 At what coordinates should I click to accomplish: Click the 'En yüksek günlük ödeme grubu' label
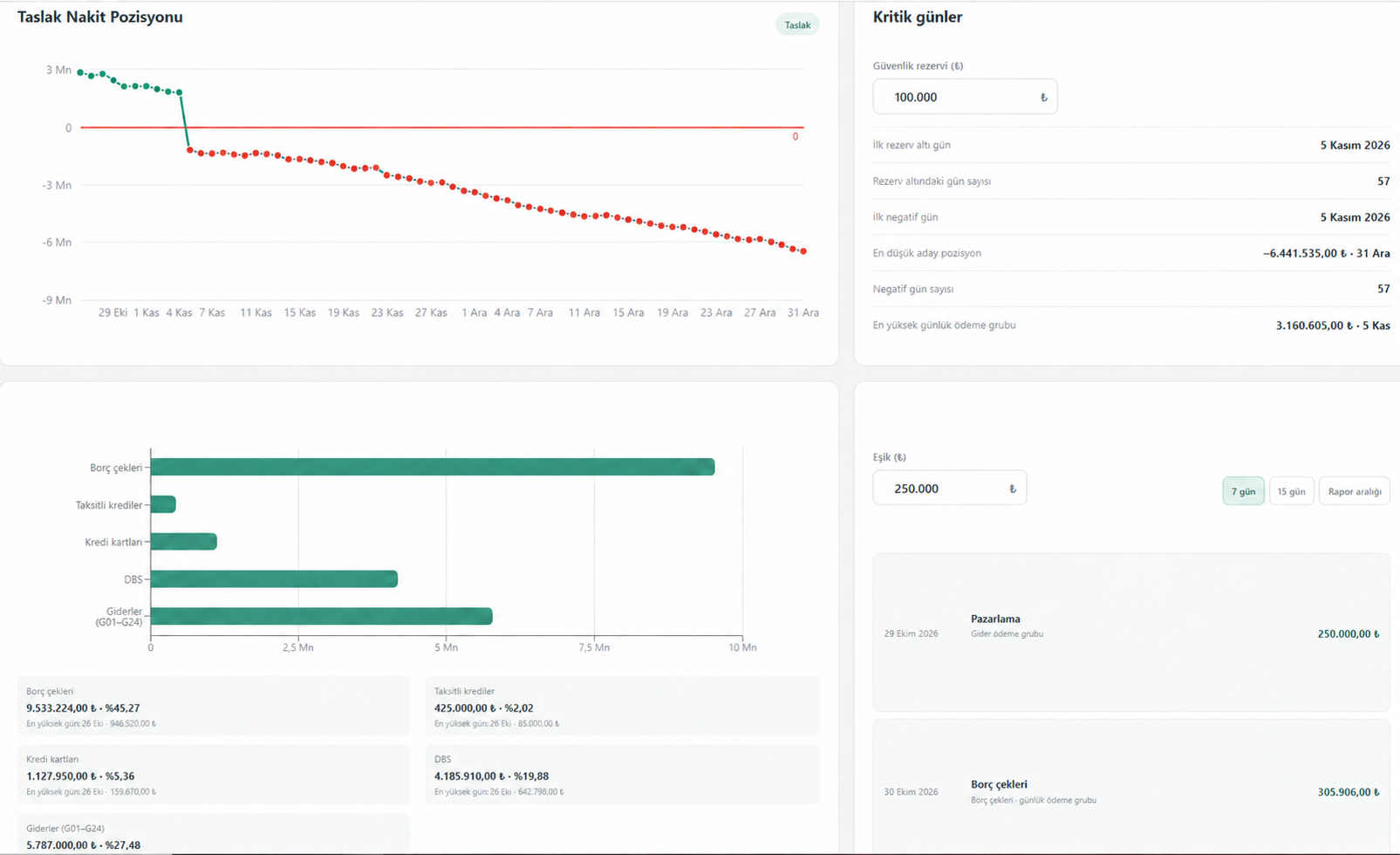click(944, 325)
